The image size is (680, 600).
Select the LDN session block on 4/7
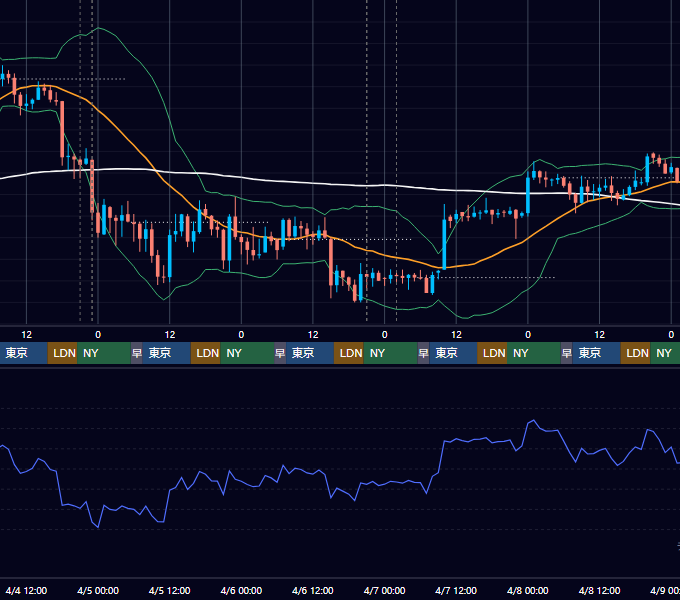point(492,353)
